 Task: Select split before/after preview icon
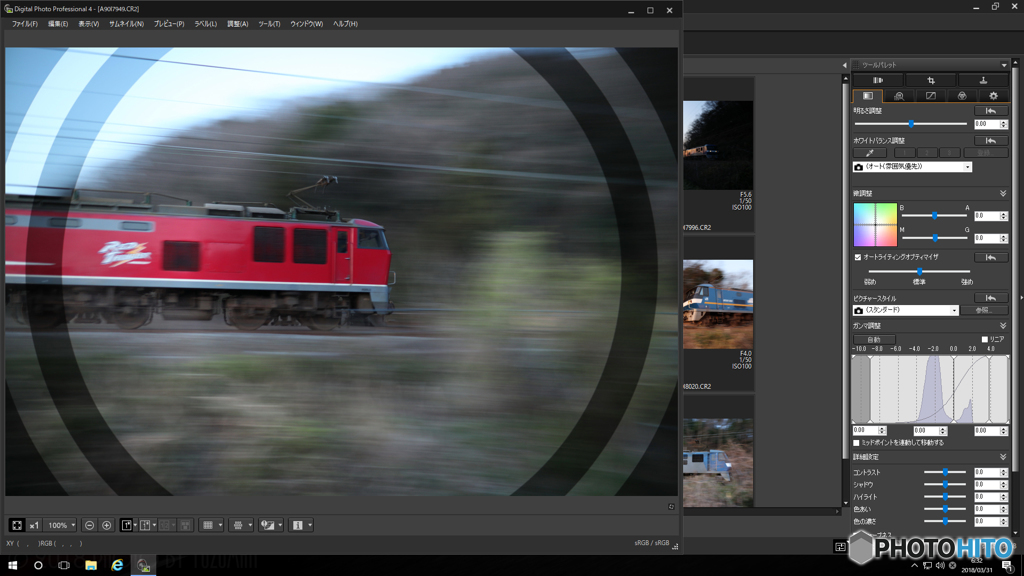coord(146,525)
